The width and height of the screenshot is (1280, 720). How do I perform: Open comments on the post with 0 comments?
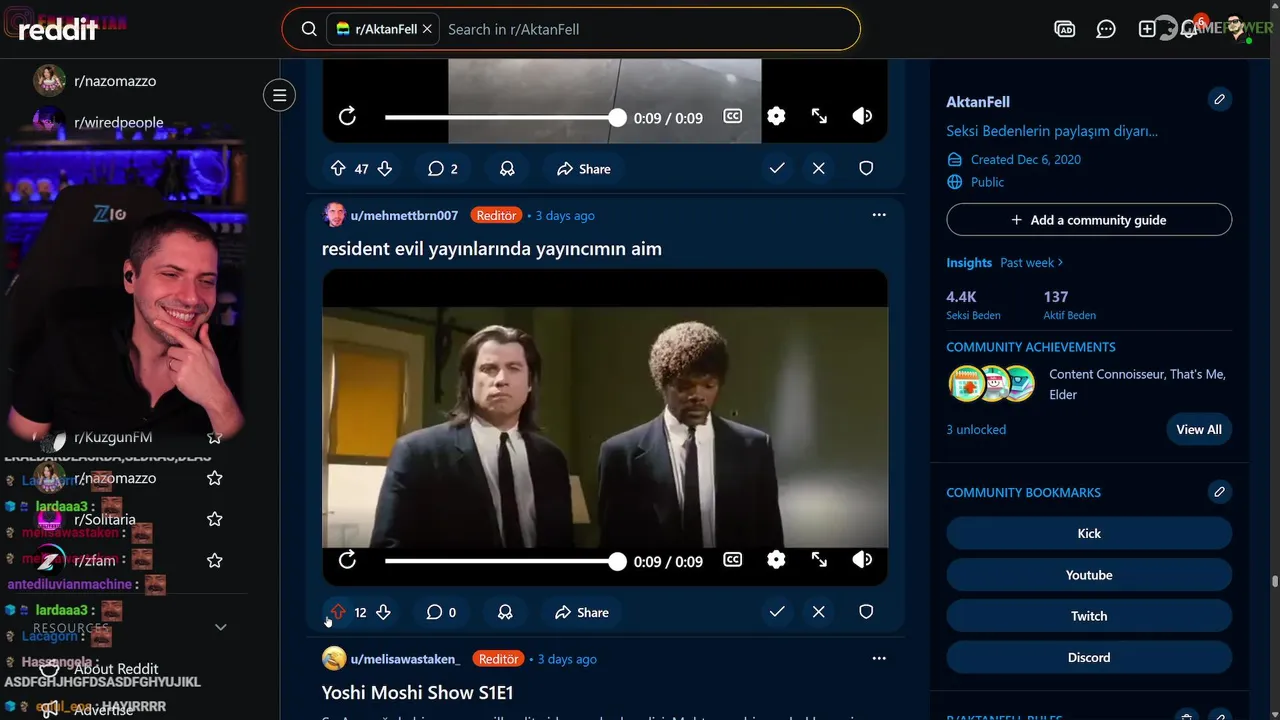tap(441, 612)
